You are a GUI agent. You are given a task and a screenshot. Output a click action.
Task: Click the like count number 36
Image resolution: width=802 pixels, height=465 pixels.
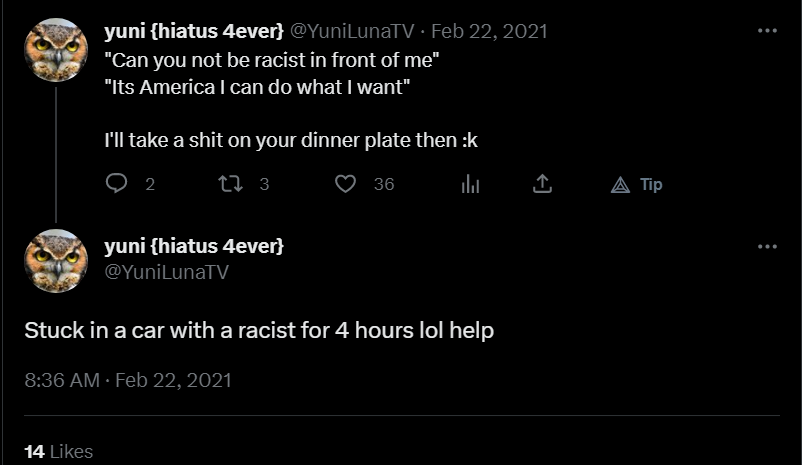tap(384, 184)
